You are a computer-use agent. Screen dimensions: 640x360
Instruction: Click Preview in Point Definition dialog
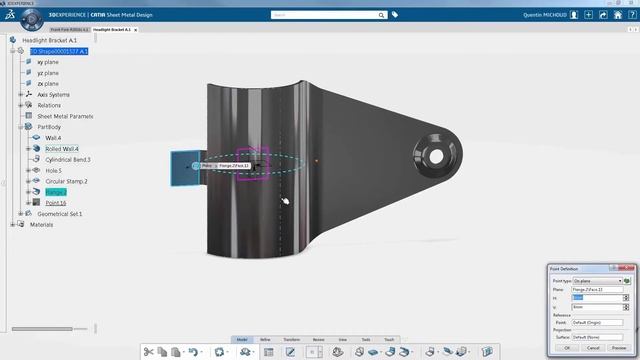pos(619,348)
